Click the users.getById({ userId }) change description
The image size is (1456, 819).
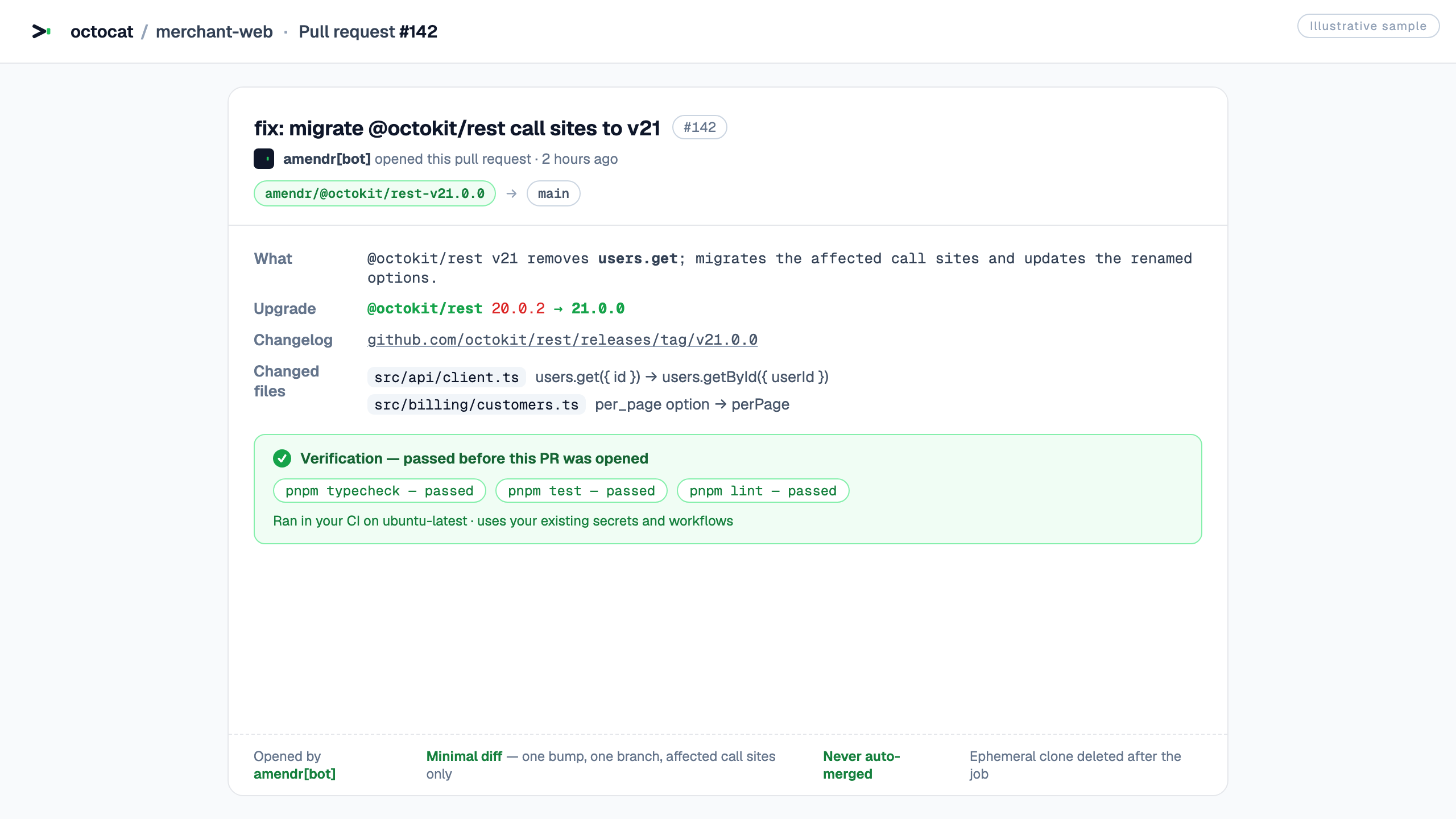click(x=682, y=377)
